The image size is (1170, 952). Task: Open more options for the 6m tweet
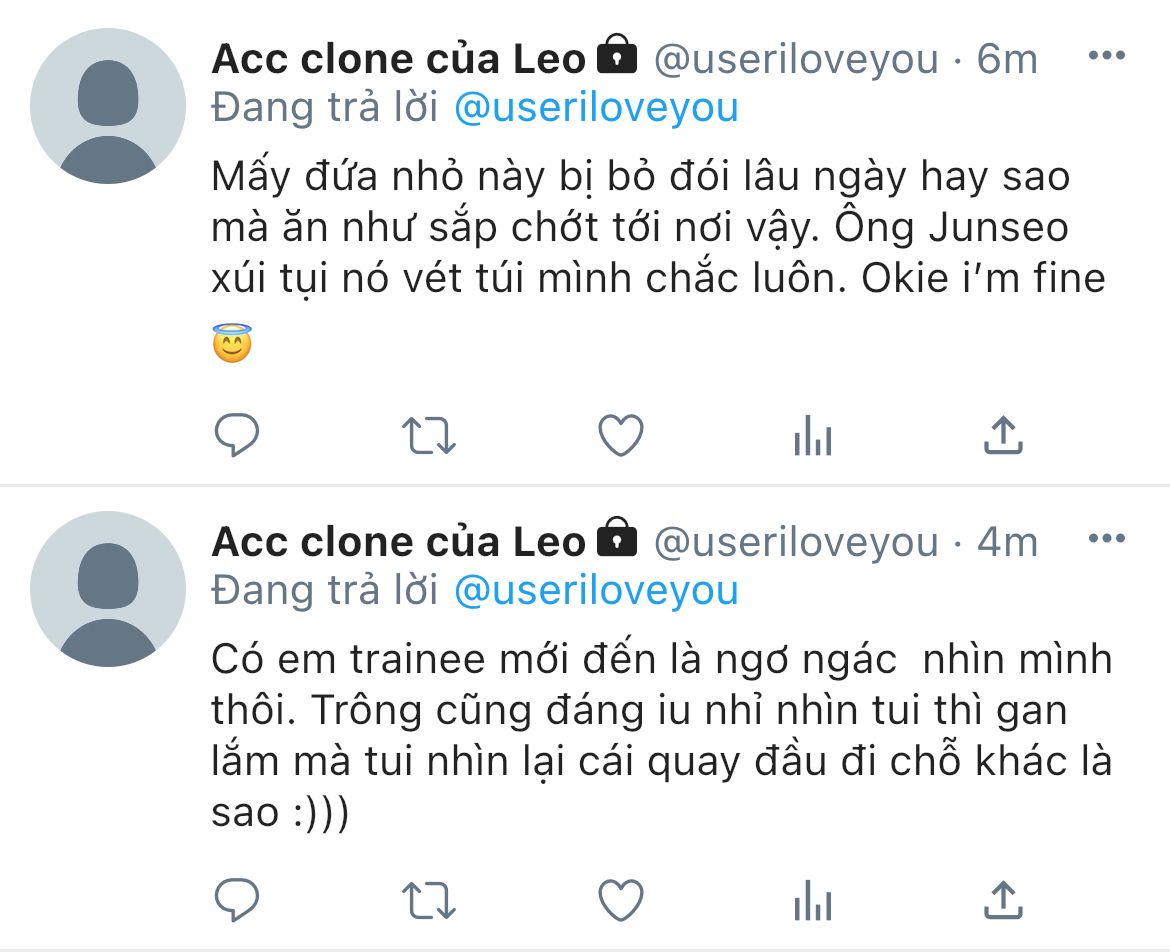point(1106,56)
